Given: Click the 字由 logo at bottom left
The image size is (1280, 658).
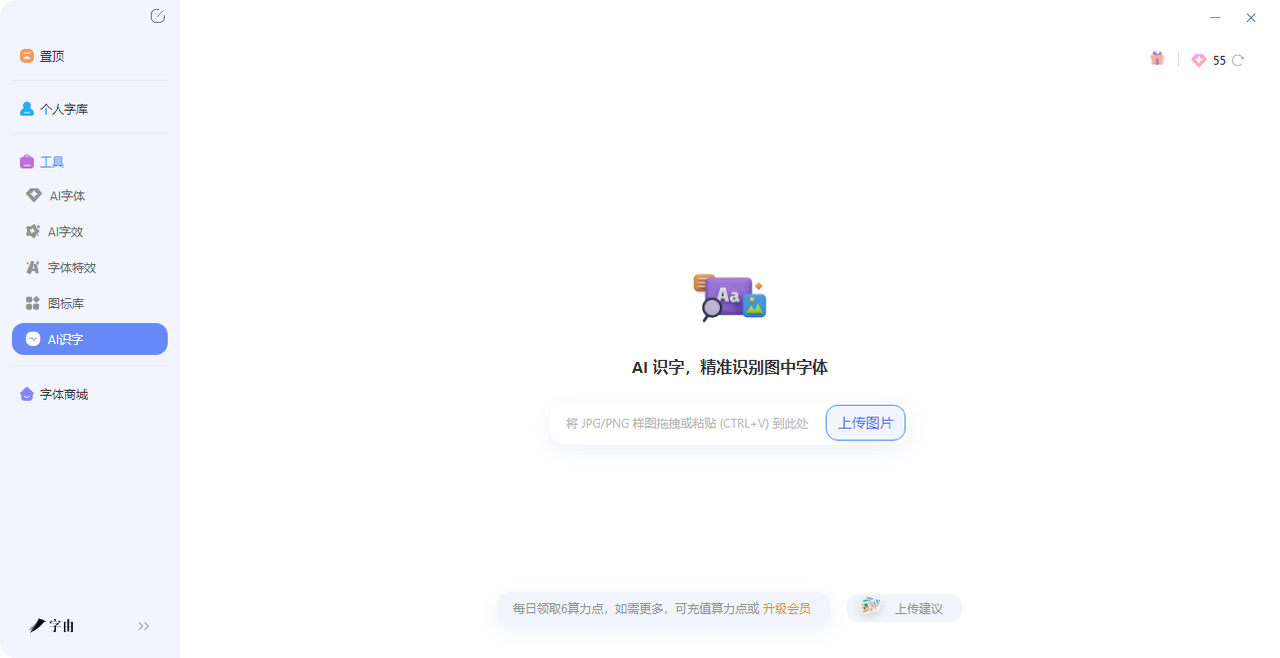Looking at the screenshot, I should (52, 626).
